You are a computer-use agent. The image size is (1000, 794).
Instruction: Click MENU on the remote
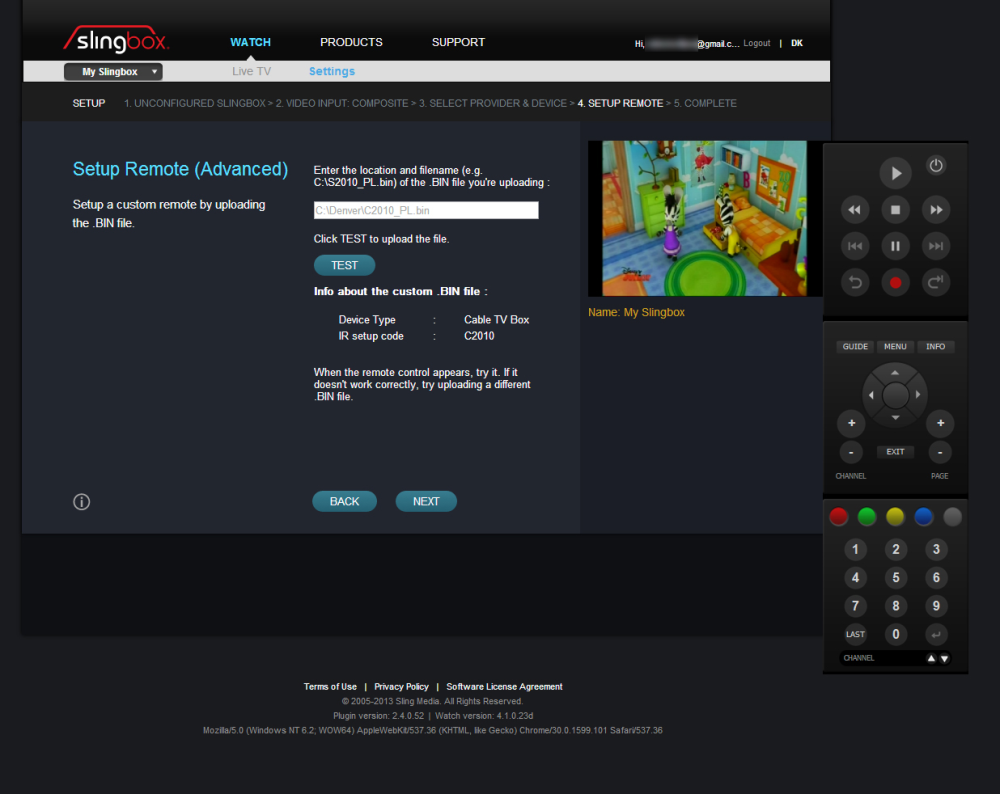tap(895, 346)
